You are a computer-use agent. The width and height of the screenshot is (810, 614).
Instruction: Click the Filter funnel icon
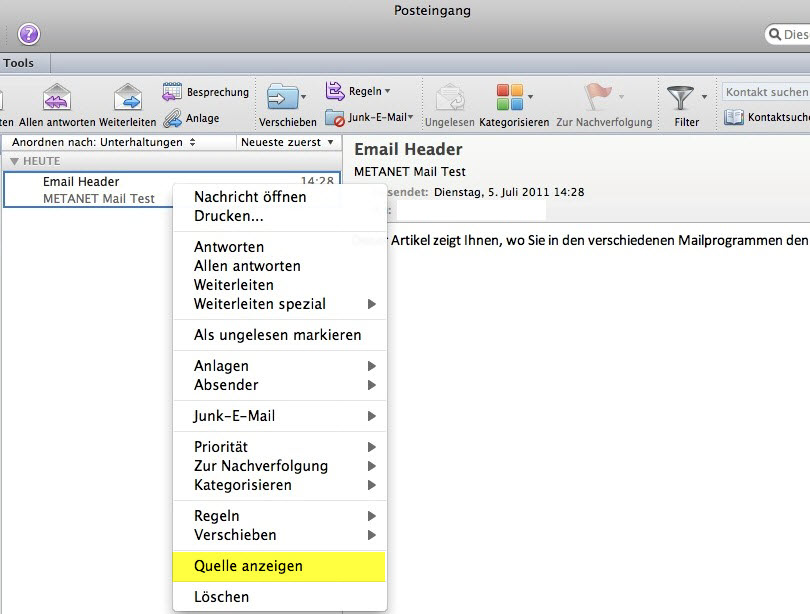(x=683, y=98)
